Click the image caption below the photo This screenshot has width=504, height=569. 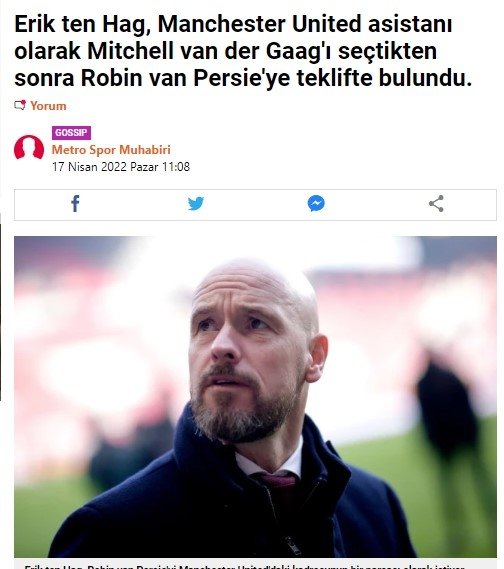(x=244, y=566)
